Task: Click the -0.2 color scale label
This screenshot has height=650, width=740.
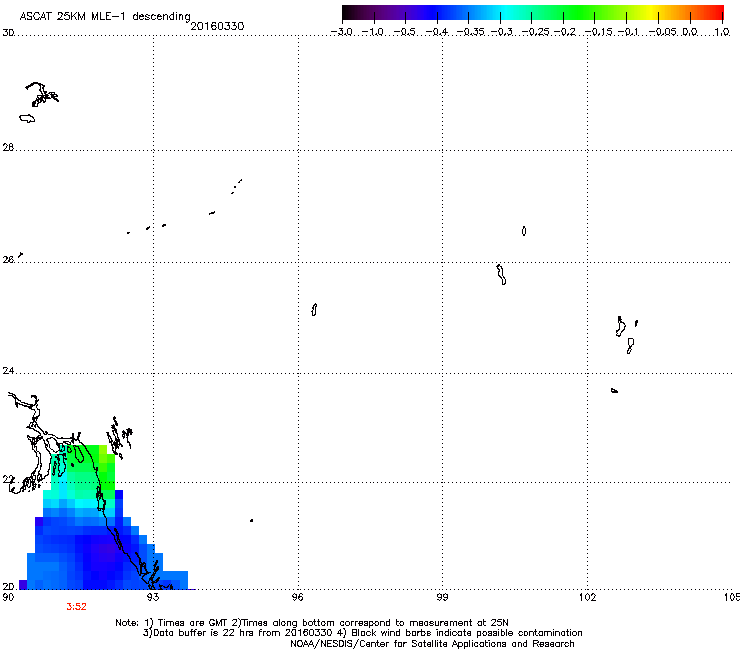Action: tap(565, 32)
